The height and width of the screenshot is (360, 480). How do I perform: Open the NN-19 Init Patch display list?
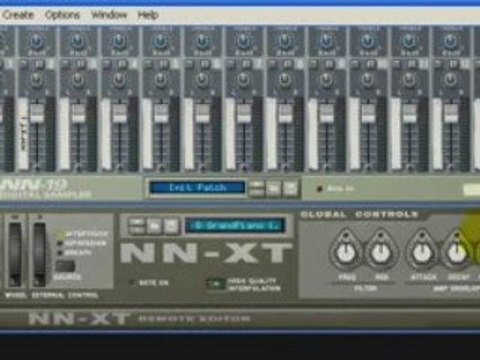pos(197,188)
